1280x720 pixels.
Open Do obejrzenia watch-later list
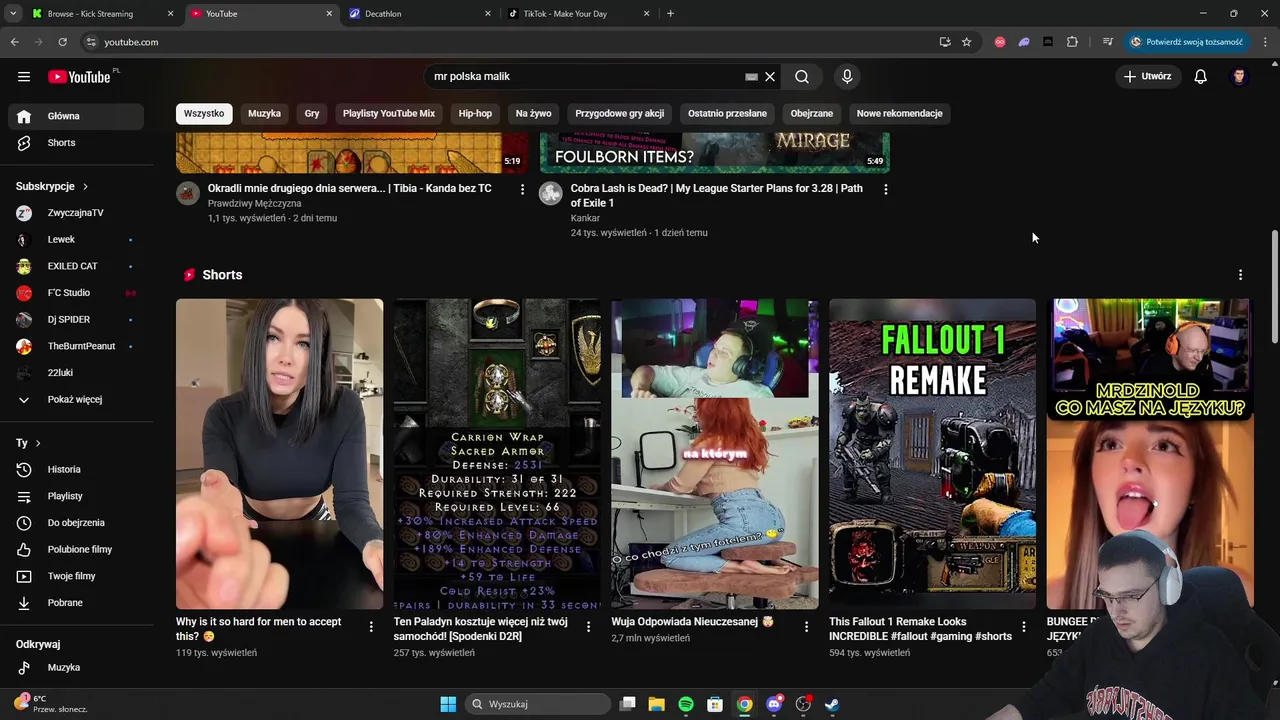pos(76,523)
